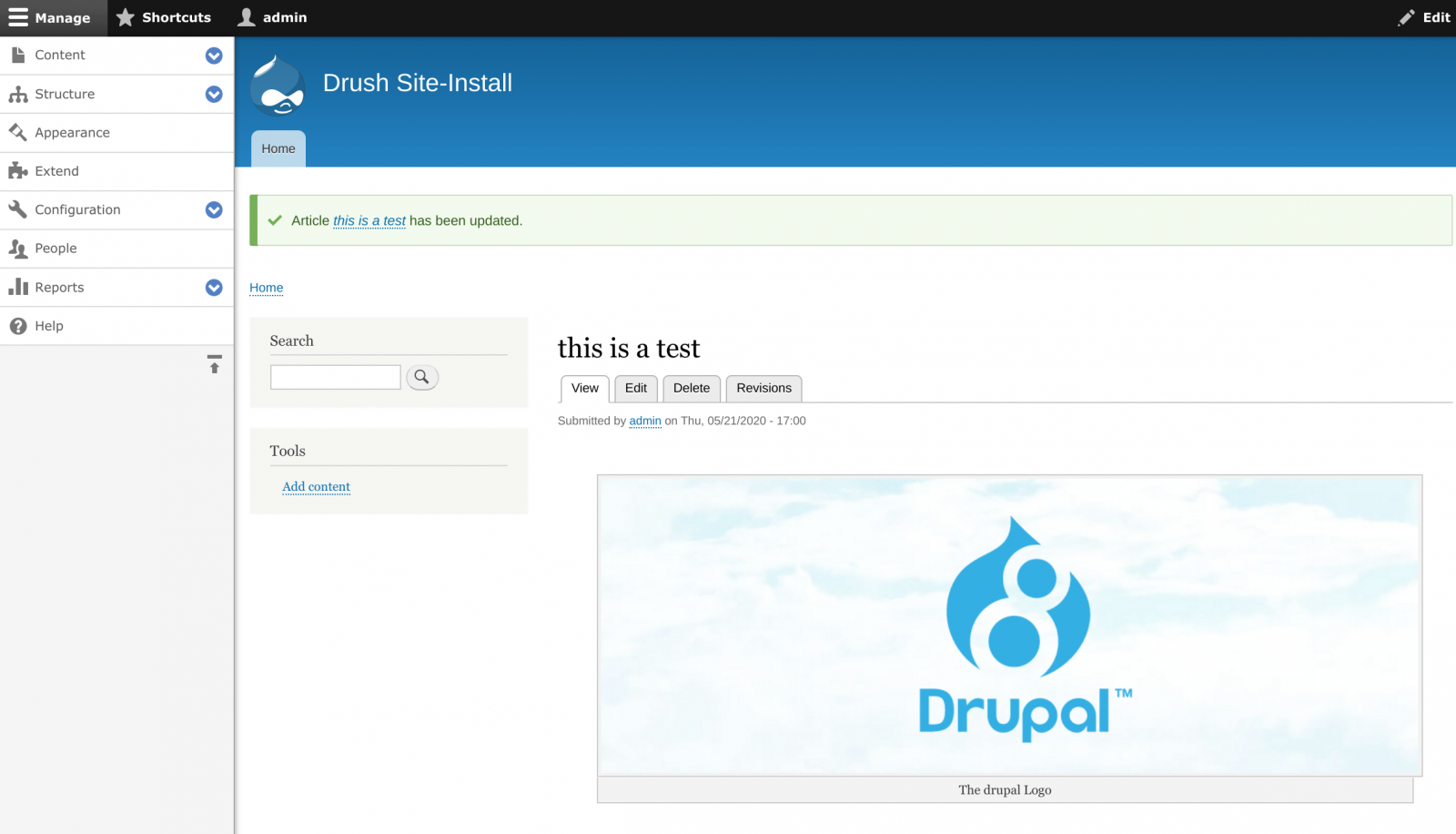
Task: Click into the Search input field
Action: [x=336, y=377]
